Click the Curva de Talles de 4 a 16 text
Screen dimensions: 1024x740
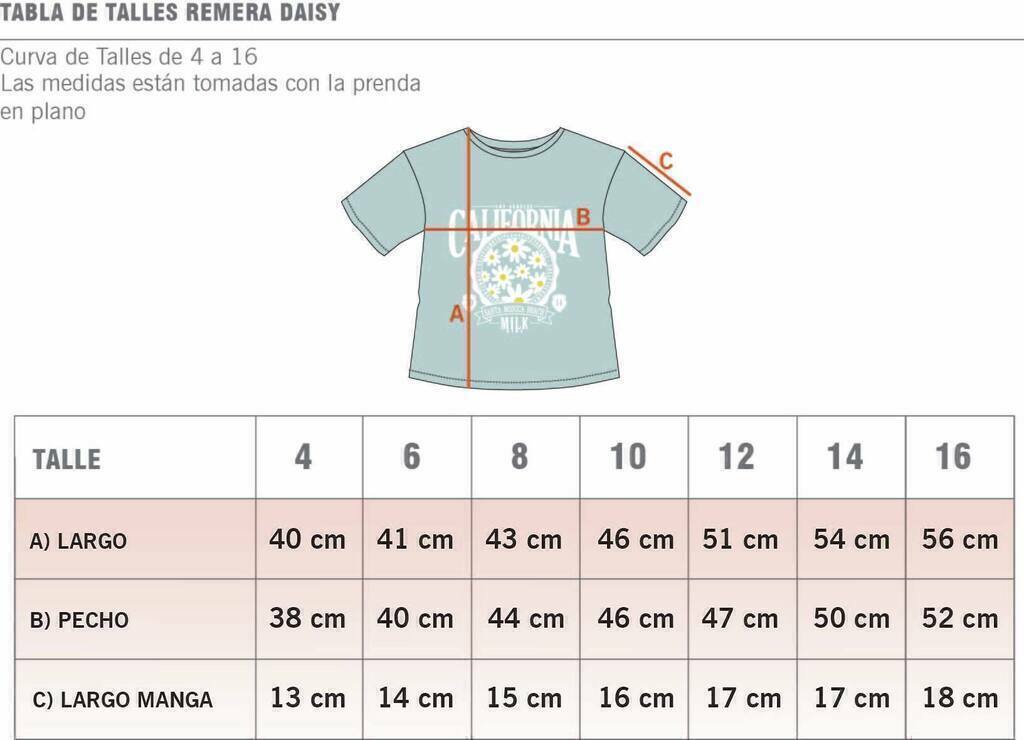coord(129,57)
